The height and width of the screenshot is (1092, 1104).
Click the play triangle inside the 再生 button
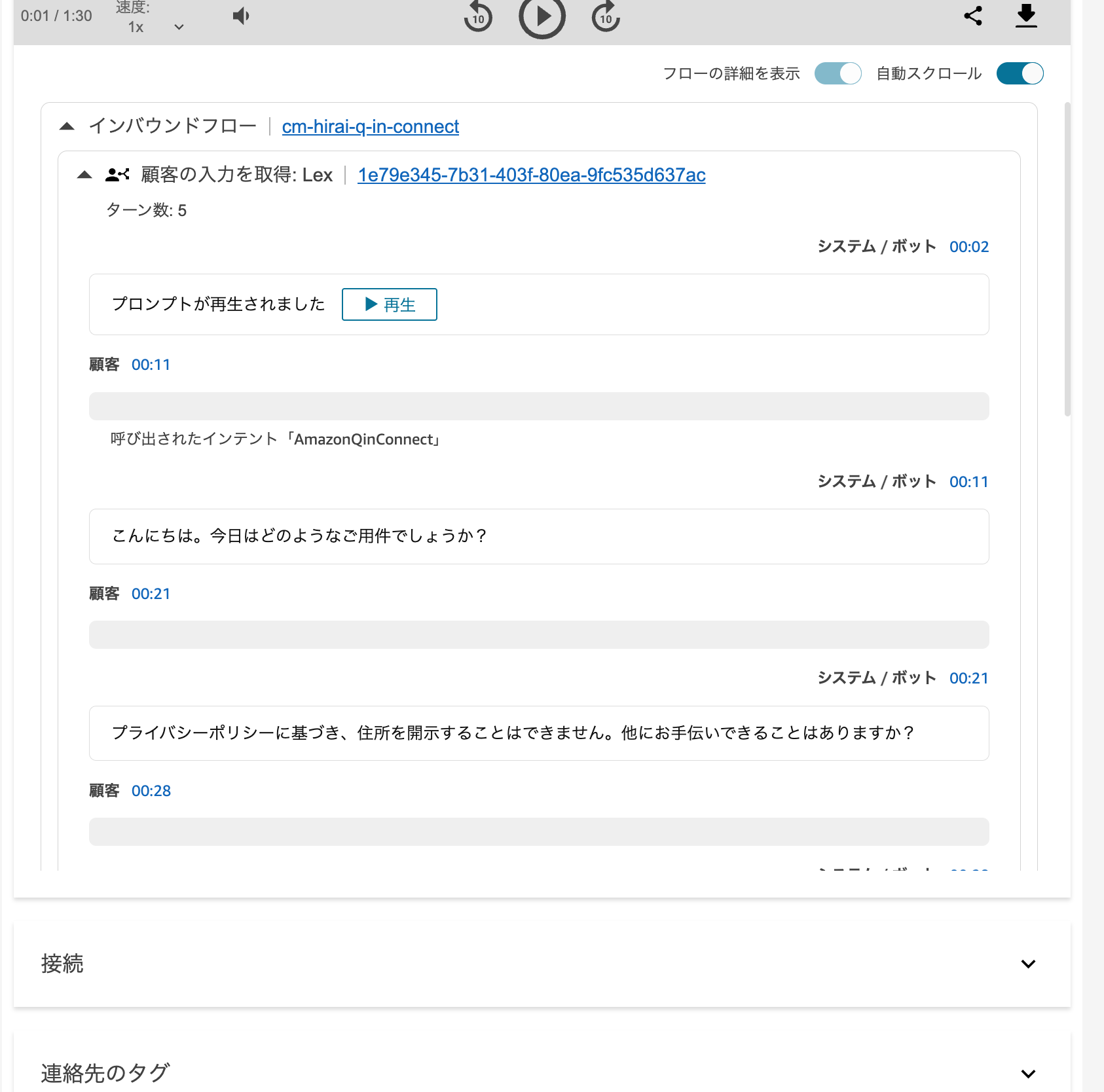click(370, 304)
